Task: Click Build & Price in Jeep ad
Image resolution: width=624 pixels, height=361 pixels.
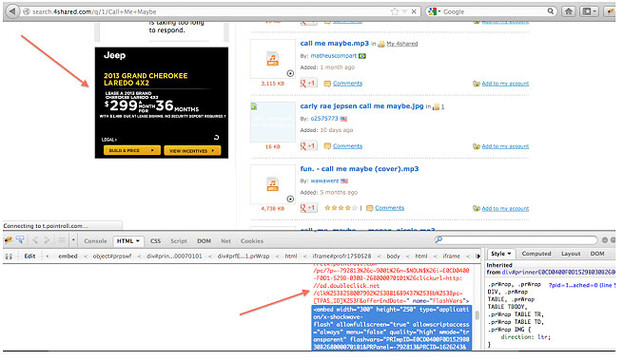Action: [x=132, y=150]
